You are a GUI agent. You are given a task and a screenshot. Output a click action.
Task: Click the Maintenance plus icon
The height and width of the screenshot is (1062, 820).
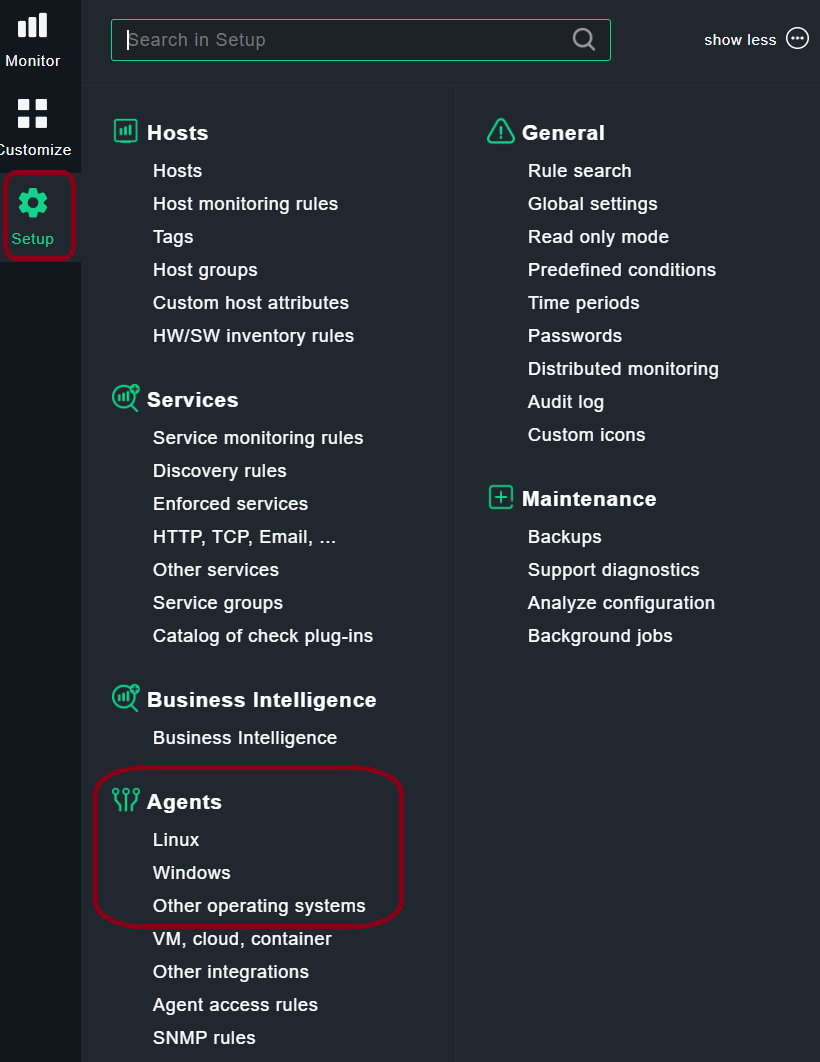[x=500, y=496]
